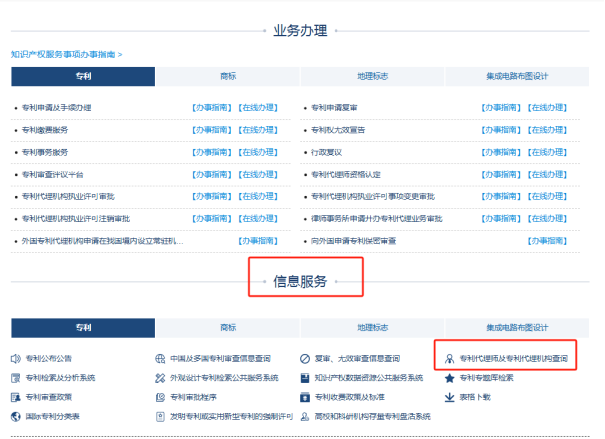Switch to 商标 tab under 业务办理
This screenshot has width=605, height=439.
pos(228,76)
